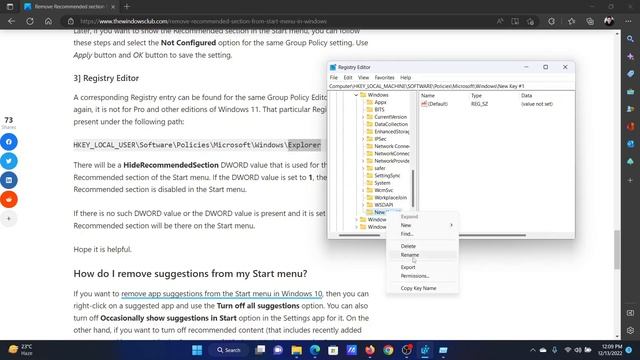
Task: Click the site information lock icon
Action: (71, 21)
